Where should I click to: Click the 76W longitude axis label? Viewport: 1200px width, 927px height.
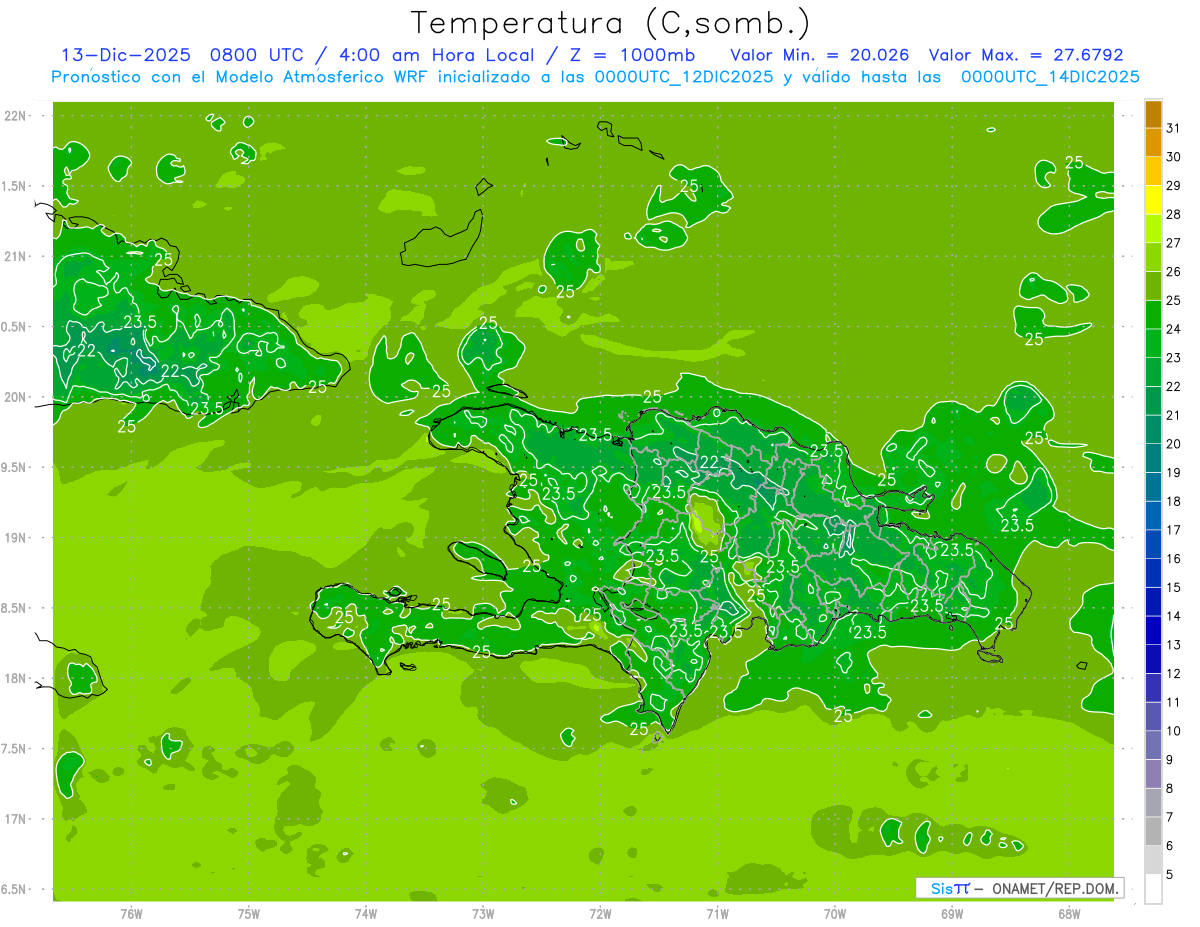pos(131,913)
